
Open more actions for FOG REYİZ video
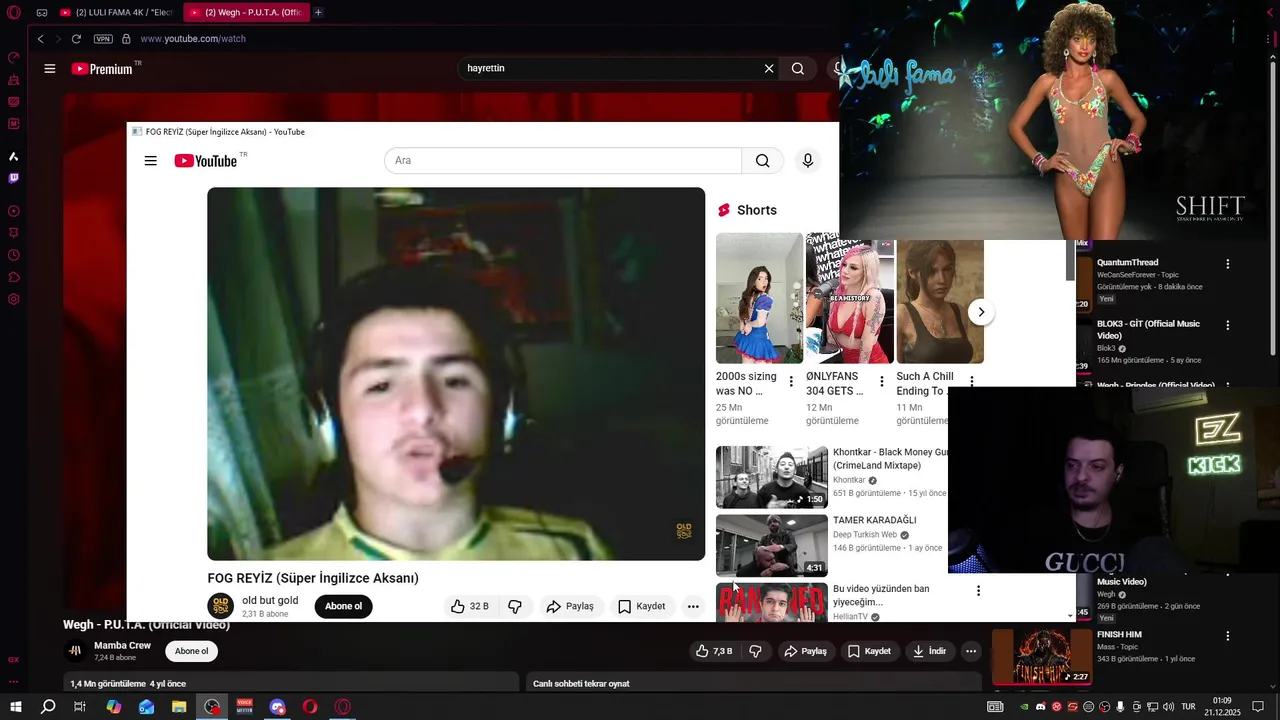coord(693,606)
